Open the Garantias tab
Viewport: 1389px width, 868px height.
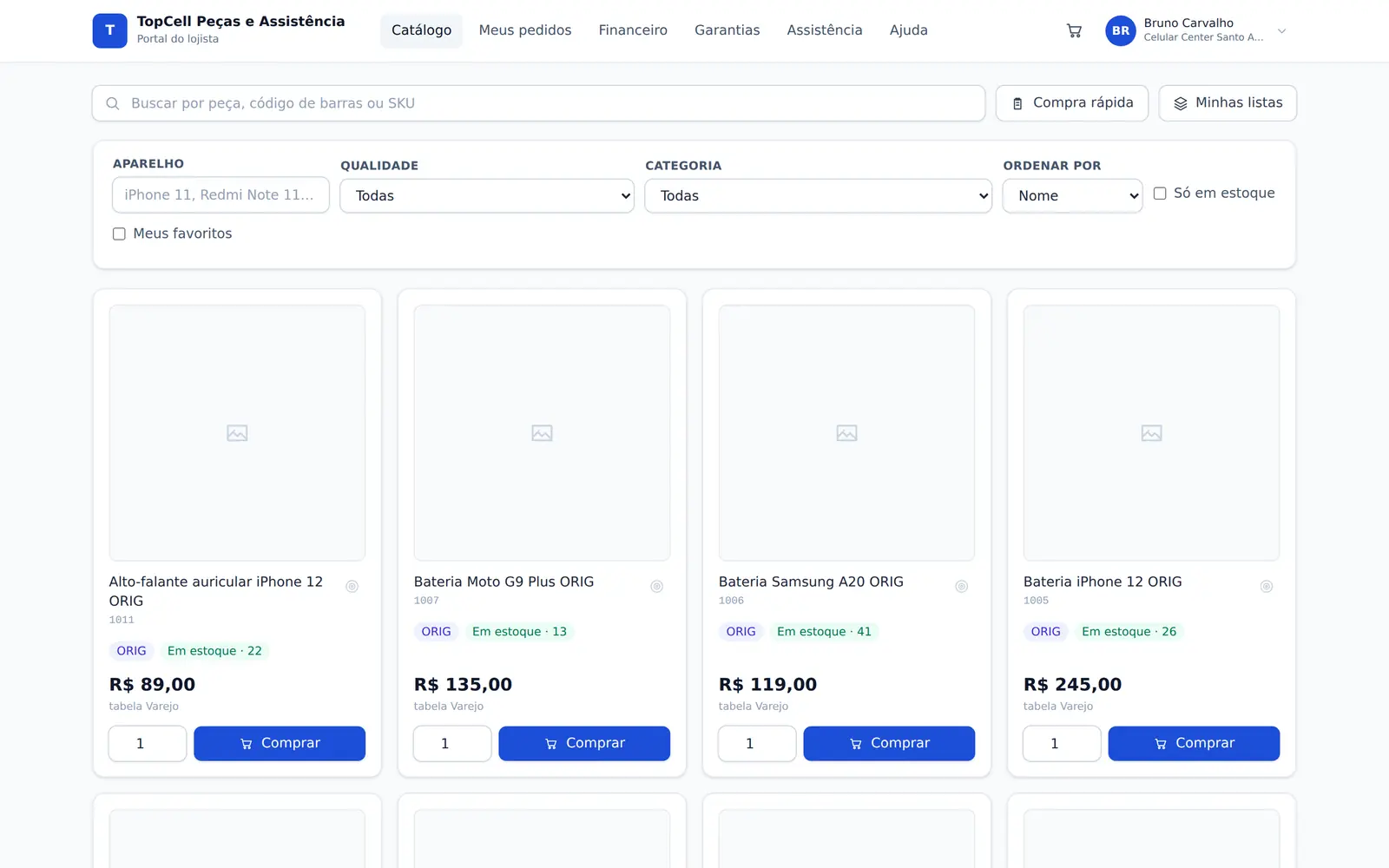(727, 30)
